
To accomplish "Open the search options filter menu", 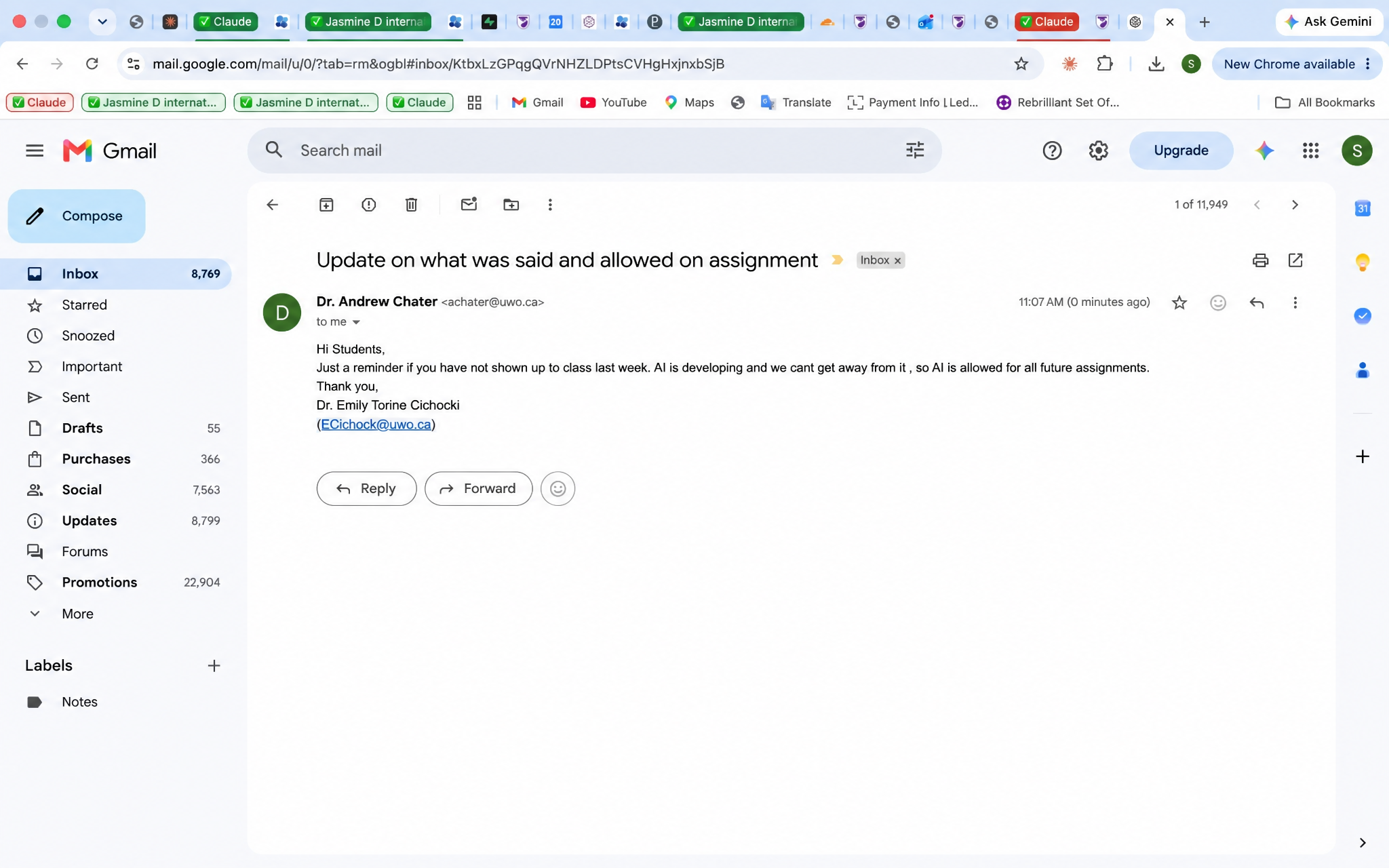I will (915, 150).
